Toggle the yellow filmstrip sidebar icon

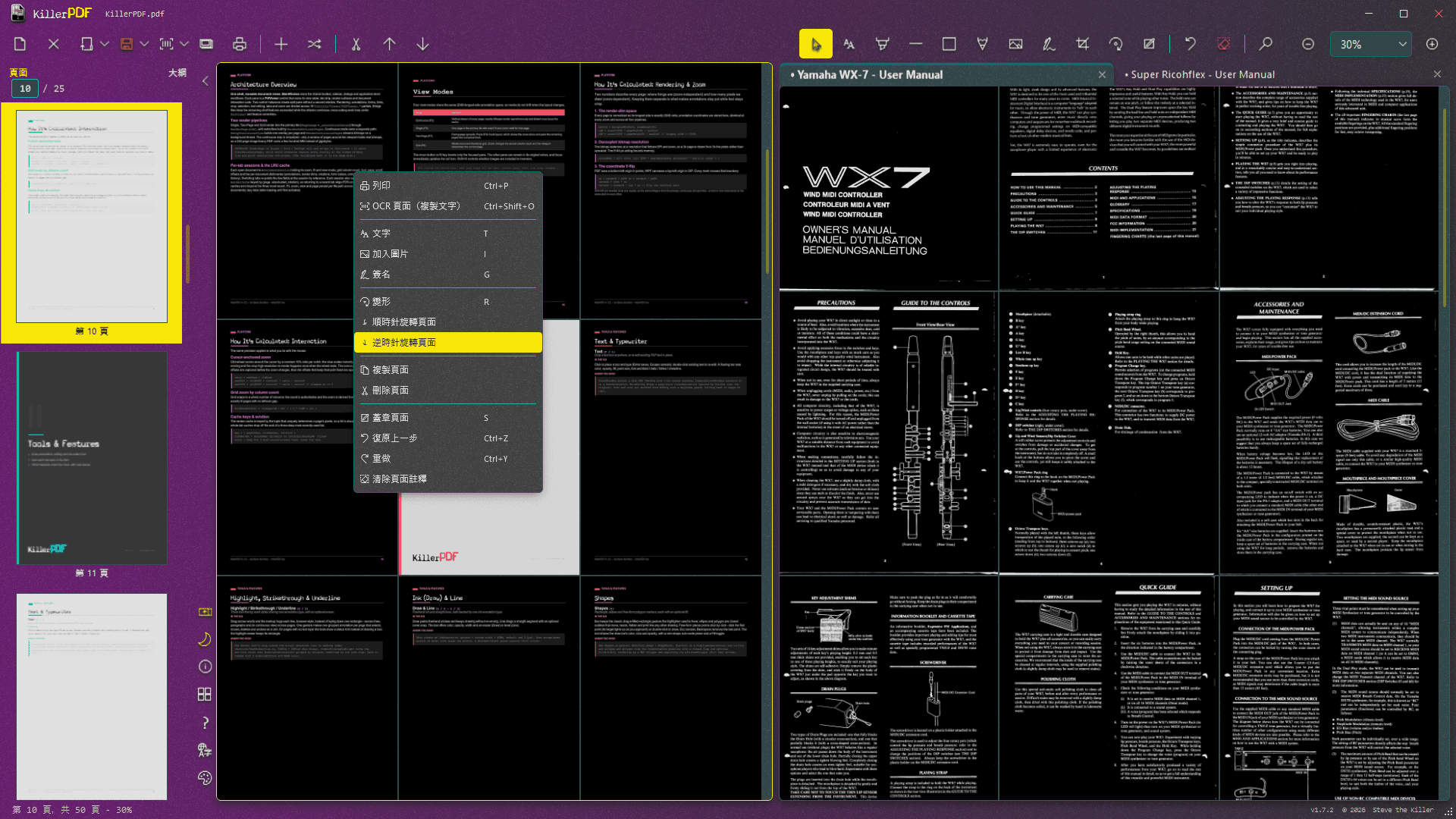[x=205, y=612]
